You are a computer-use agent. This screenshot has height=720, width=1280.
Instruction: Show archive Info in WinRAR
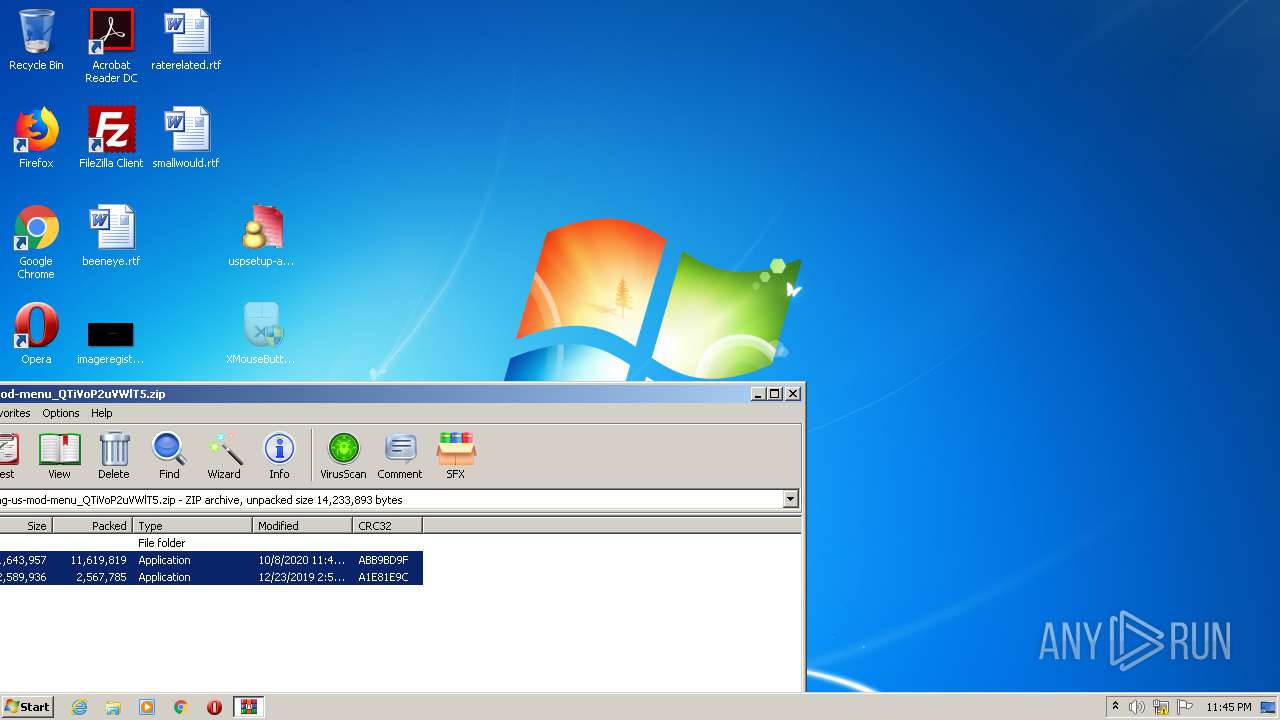(x=279, y=456)
